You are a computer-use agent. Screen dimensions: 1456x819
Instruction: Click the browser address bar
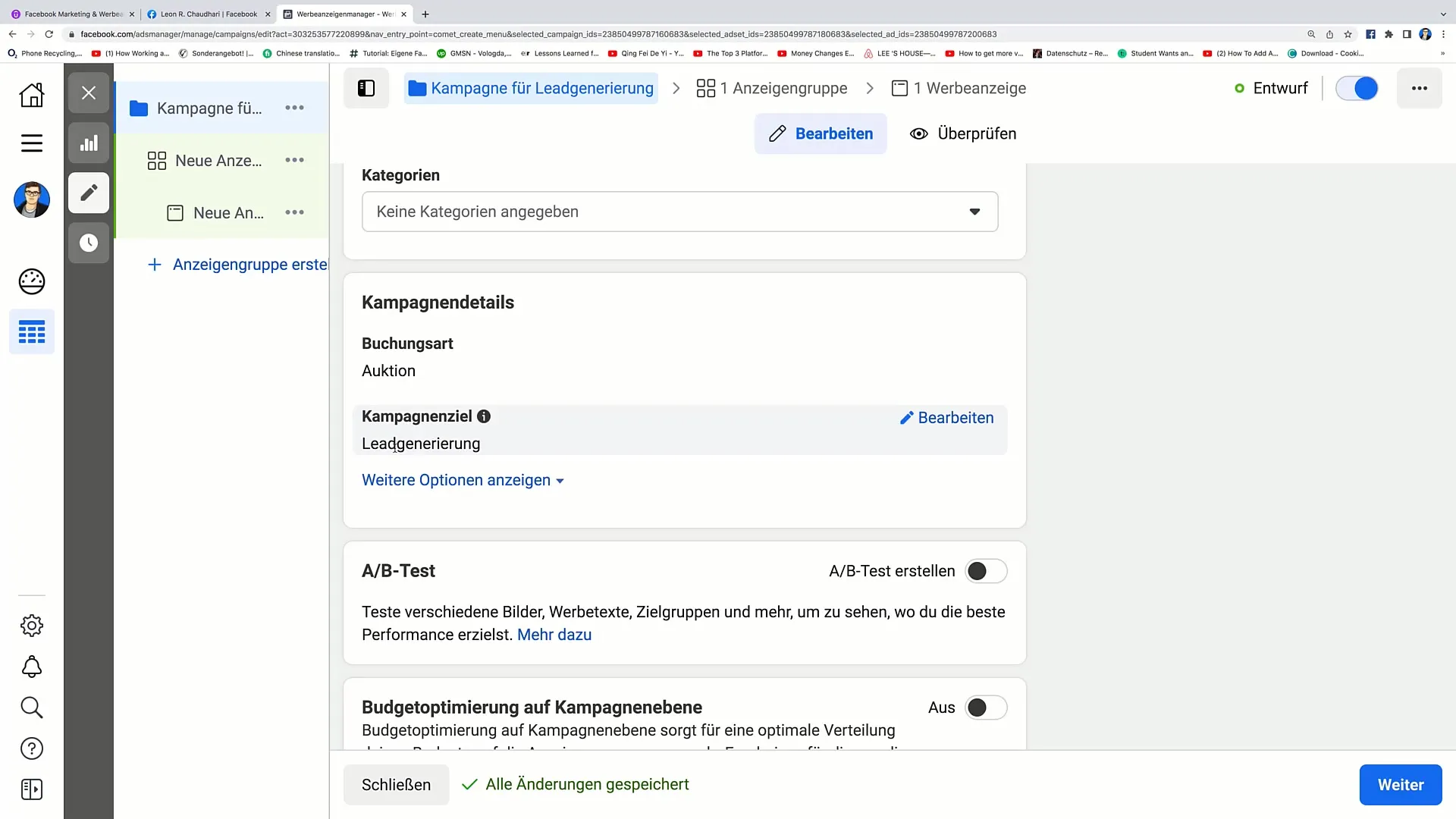pyautogui.click(x=682, y=34)
